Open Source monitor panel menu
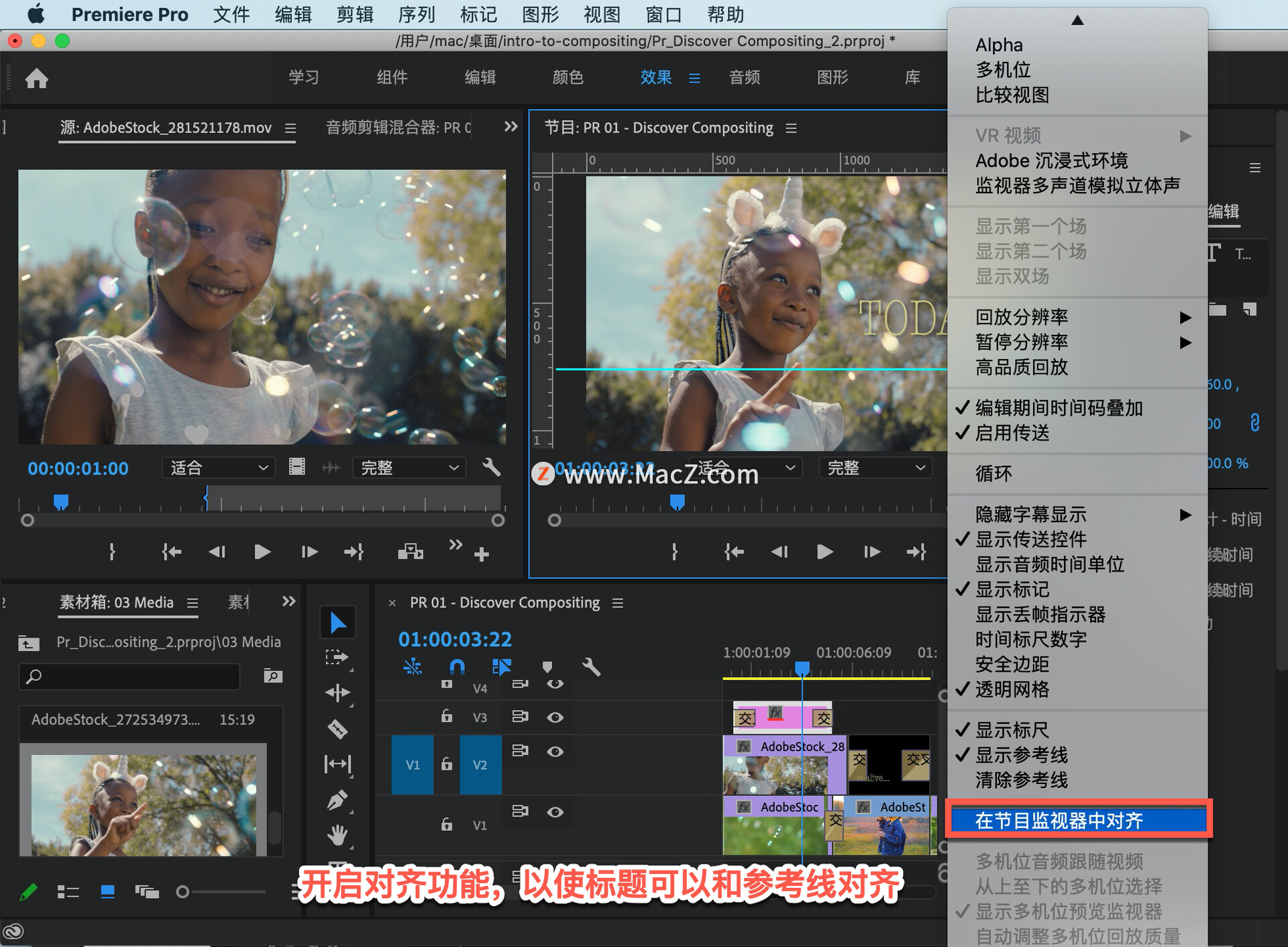The image size is (1288, 947). (x=290, y=128)
